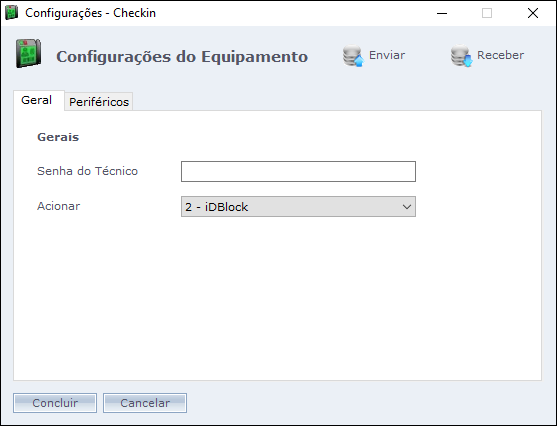Click the Enviar database upload icon
This screenshot has height=426, width=557.
(353, 55)
